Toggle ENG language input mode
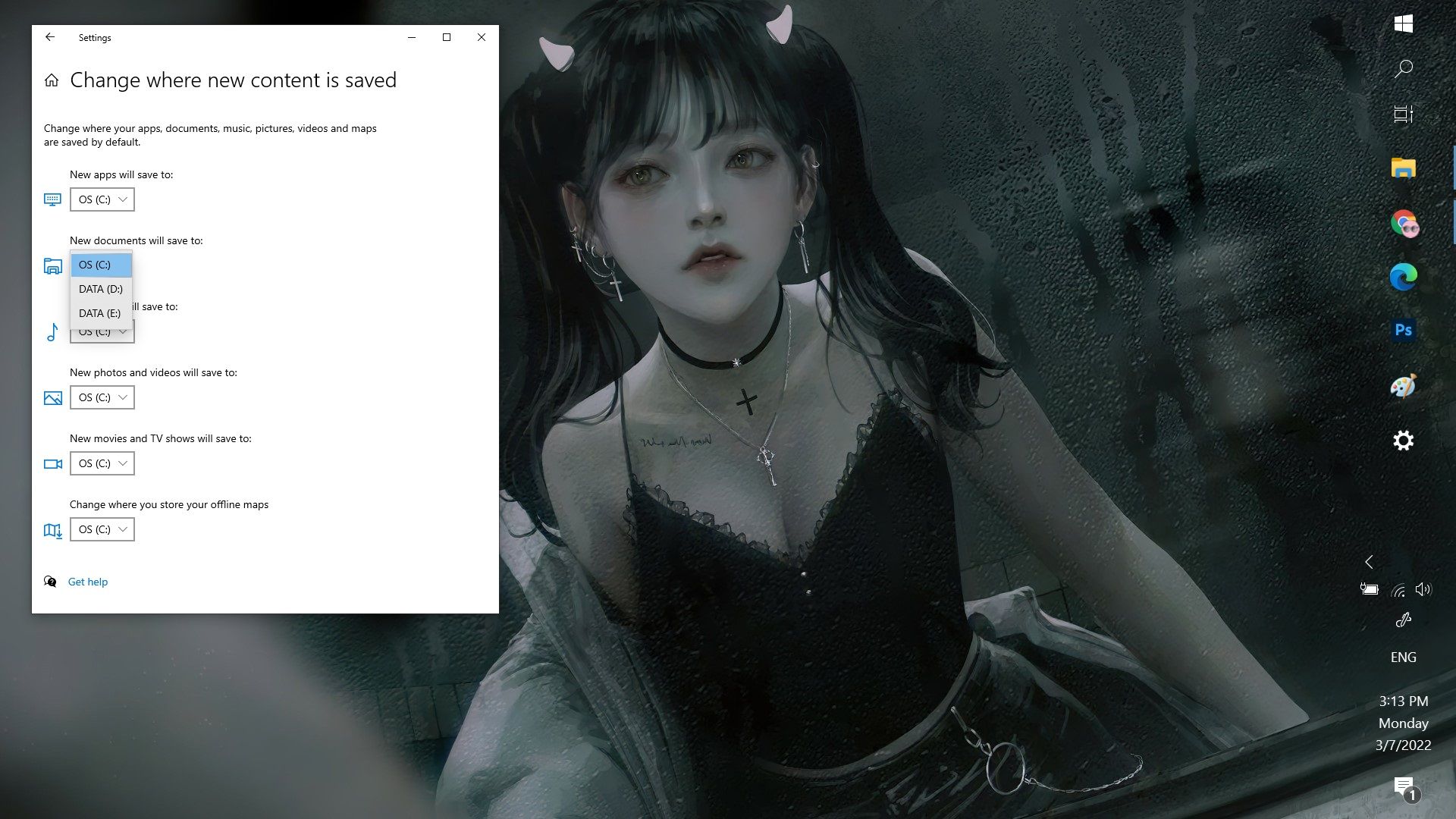Image resolution: width=1456 pixels, height=819 pixels. pos(1403,657)
